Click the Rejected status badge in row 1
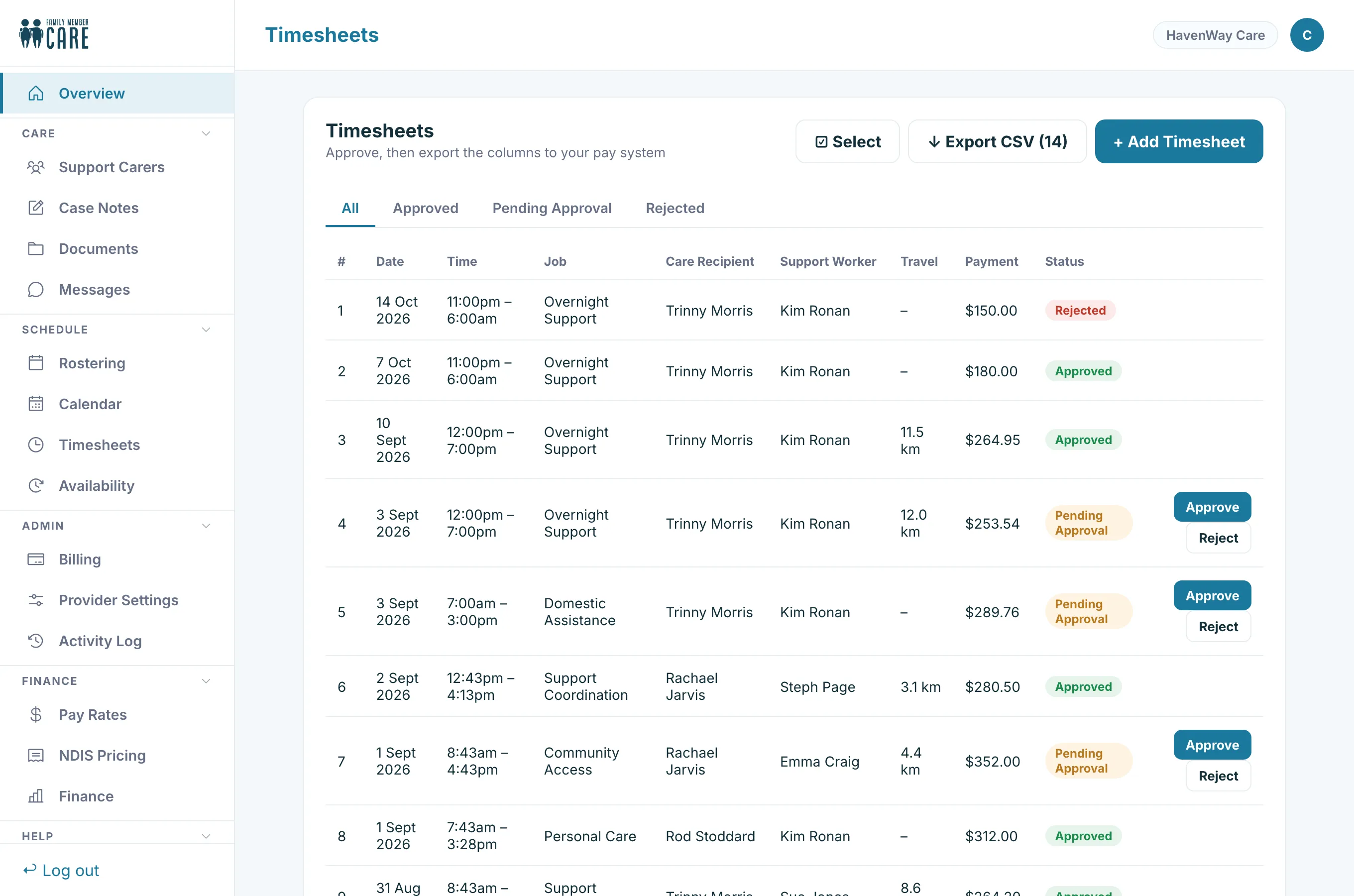Screen dimensions: 1354x896 point(1080,310)
